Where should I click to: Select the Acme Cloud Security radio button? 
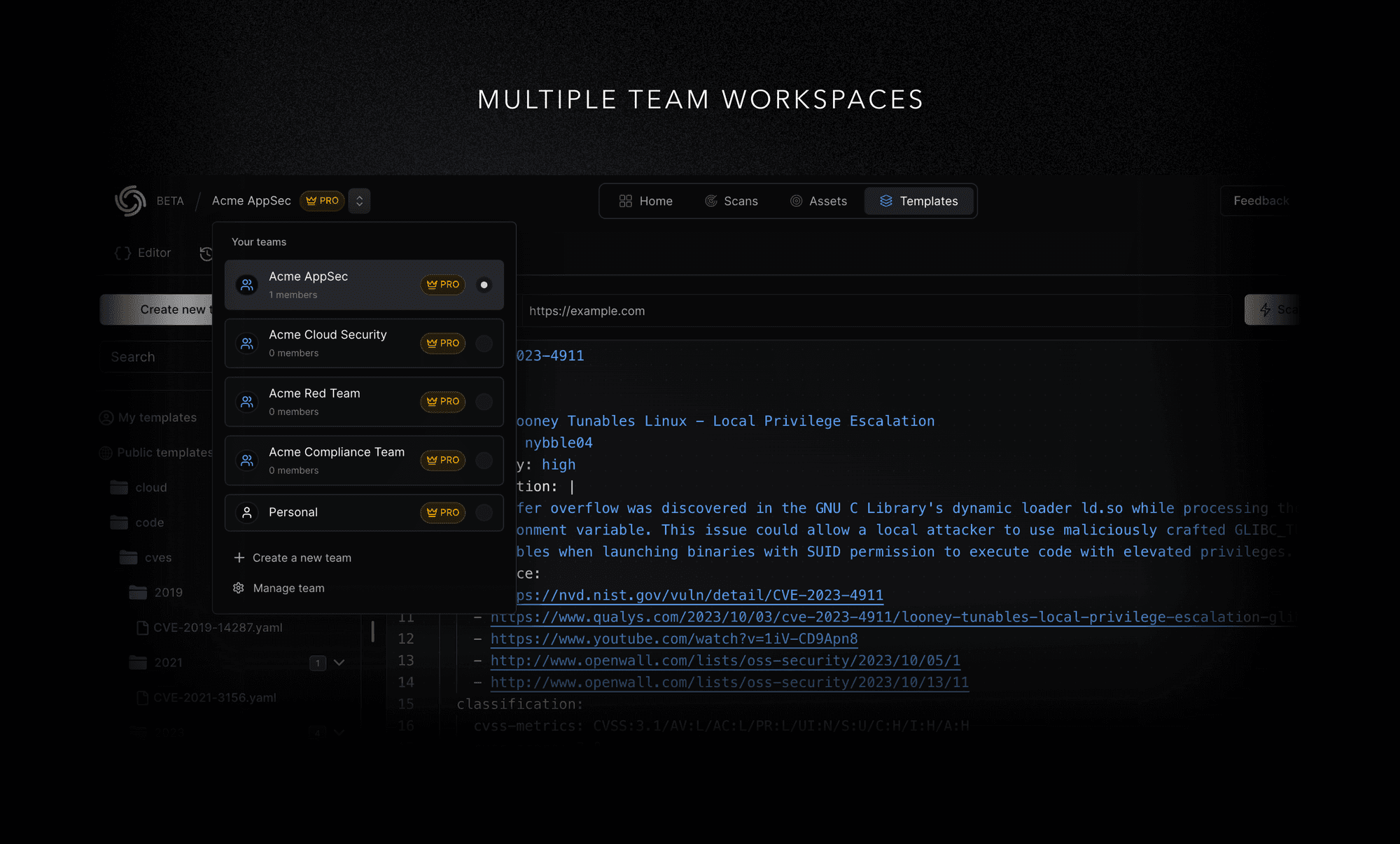[x=484, y=344]
